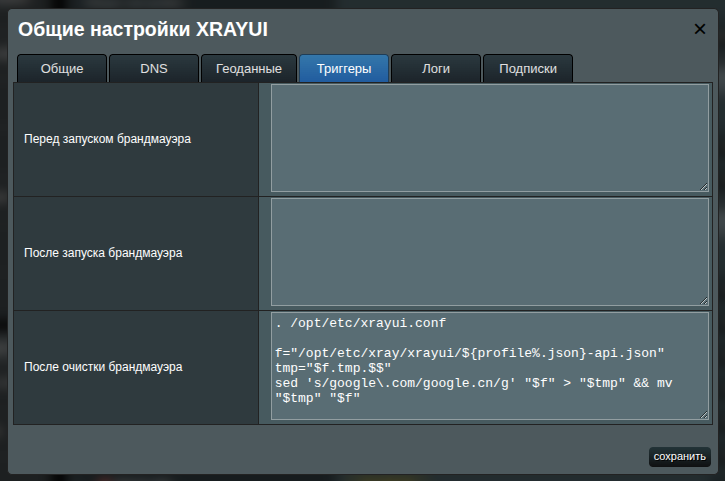Viewport: 725px width, 481px height.
Task: Click the Перед запуском брандмауэра label
Action: [107, 139]
